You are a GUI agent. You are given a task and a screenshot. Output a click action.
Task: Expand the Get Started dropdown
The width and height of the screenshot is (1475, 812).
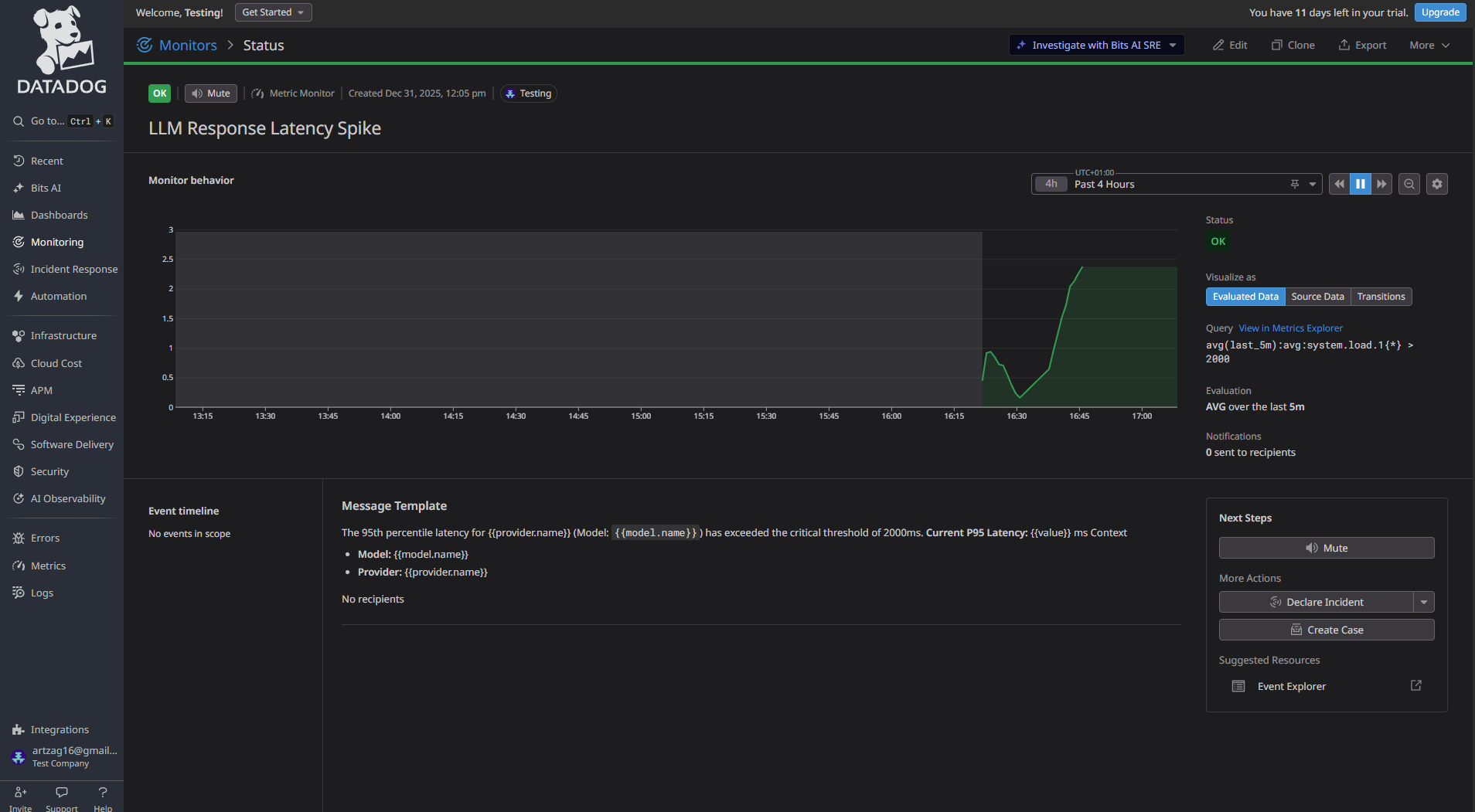pos(274,12)
